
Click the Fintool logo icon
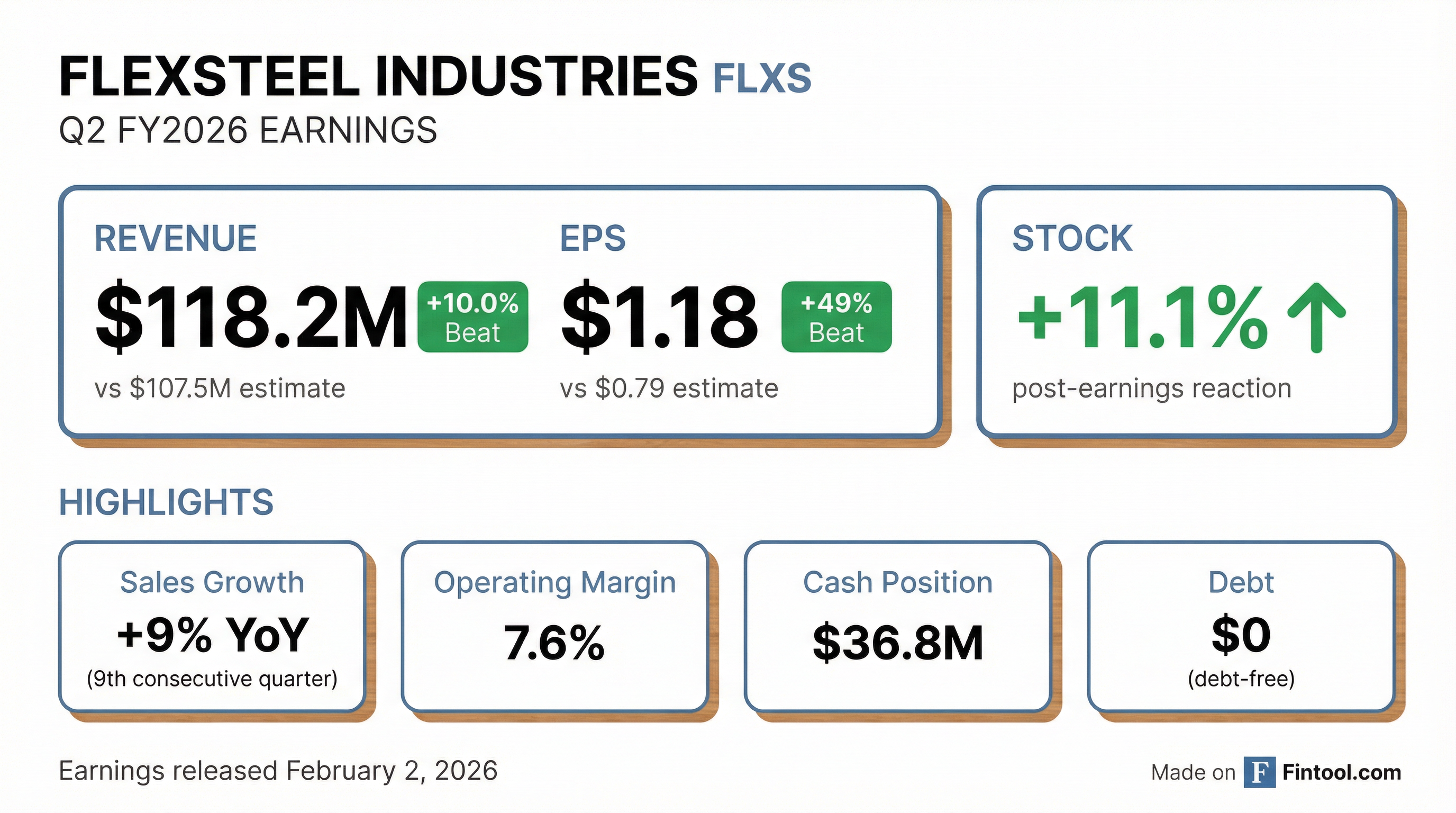click(1259, 772)
